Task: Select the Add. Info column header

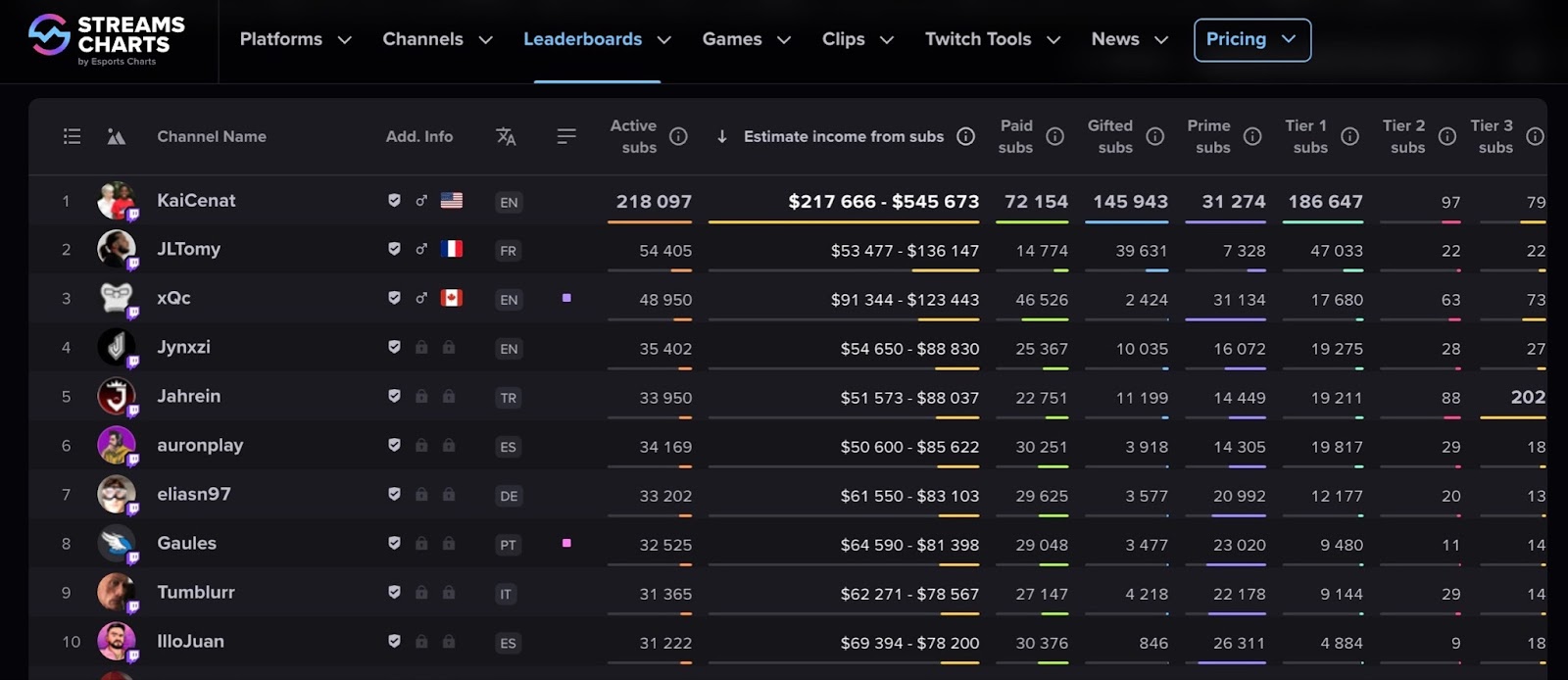Action: [419, 136]
